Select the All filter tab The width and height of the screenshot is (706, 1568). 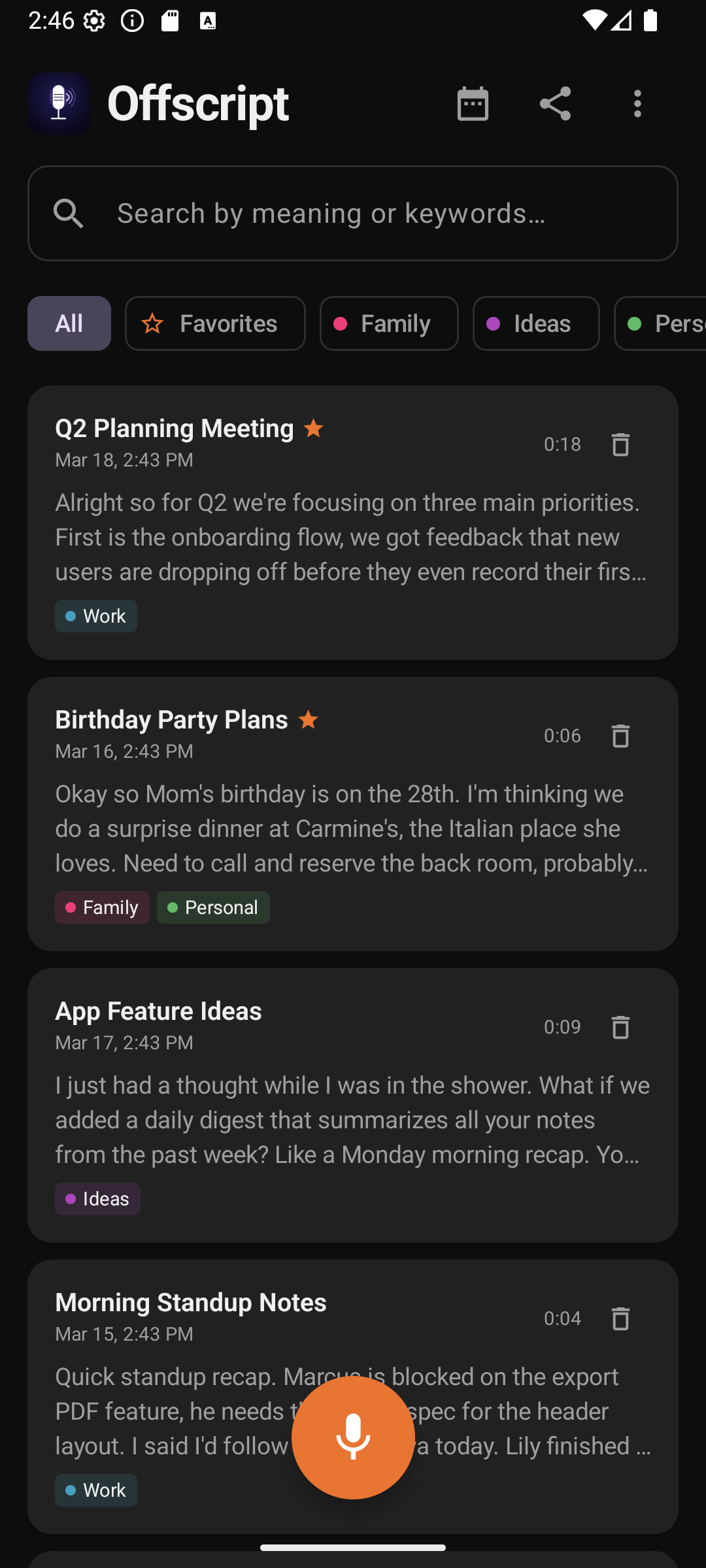tap(69, 323)
